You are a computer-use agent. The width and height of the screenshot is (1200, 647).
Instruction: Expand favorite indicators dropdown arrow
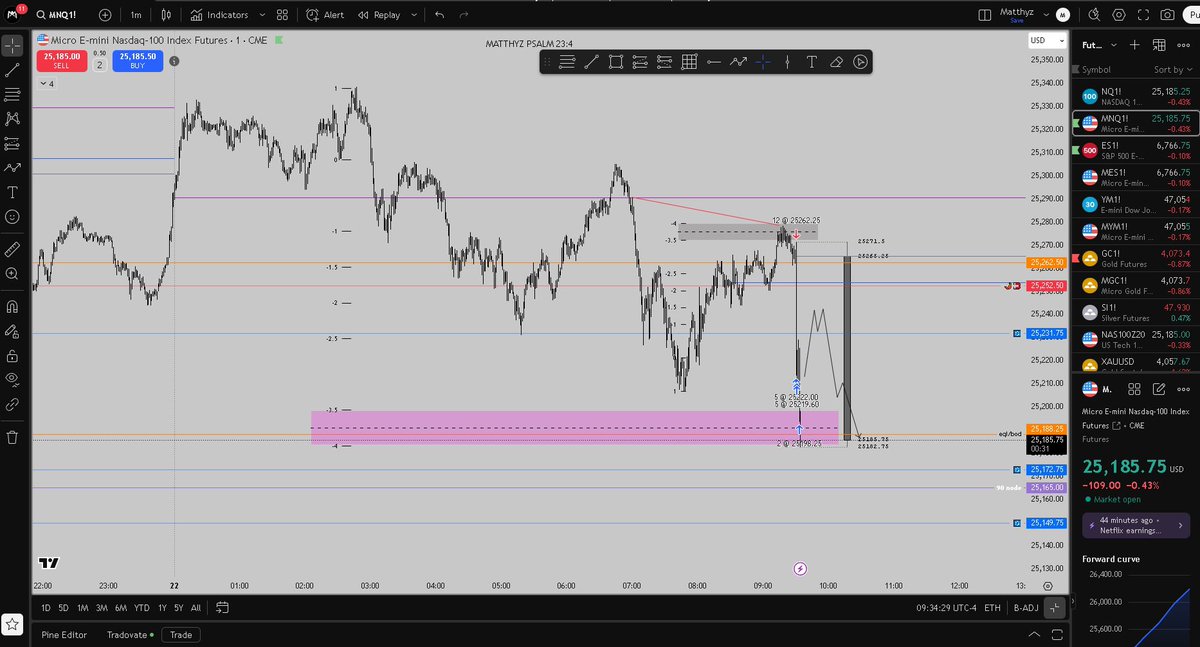[x=262, y=15]
